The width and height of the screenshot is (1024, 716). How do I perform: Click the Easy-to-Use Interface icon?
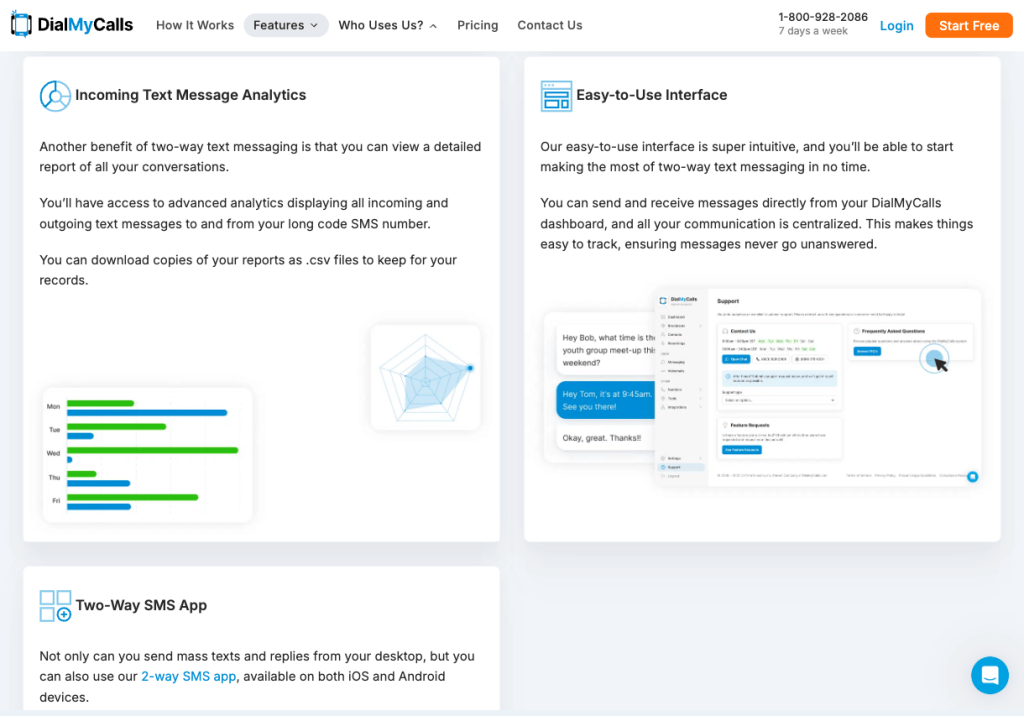coord(556,96)
